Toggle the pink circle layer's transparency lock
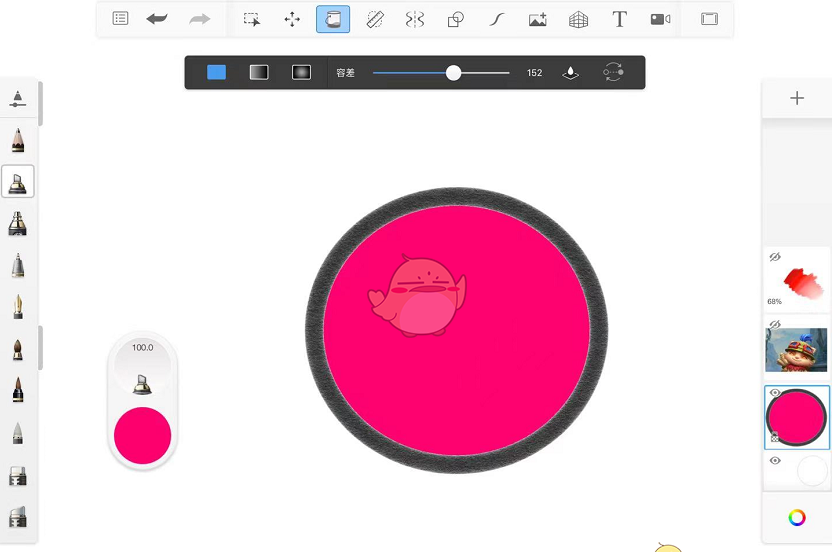This screenshot has width=834, height=552. point(774,438)
